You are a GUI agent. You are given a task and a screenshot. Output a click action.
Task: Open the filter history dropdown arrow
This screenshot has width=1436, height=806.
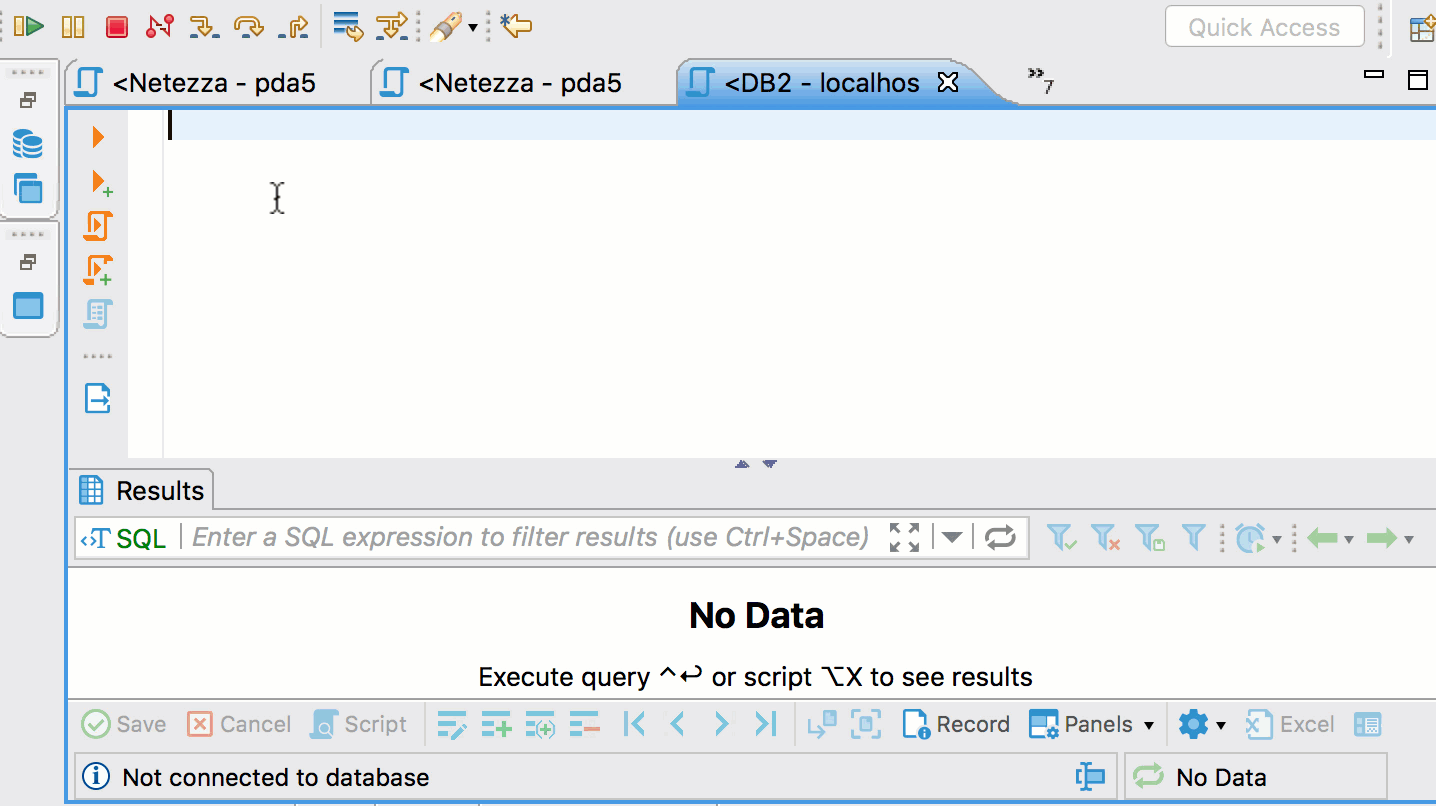pos(952,538)
